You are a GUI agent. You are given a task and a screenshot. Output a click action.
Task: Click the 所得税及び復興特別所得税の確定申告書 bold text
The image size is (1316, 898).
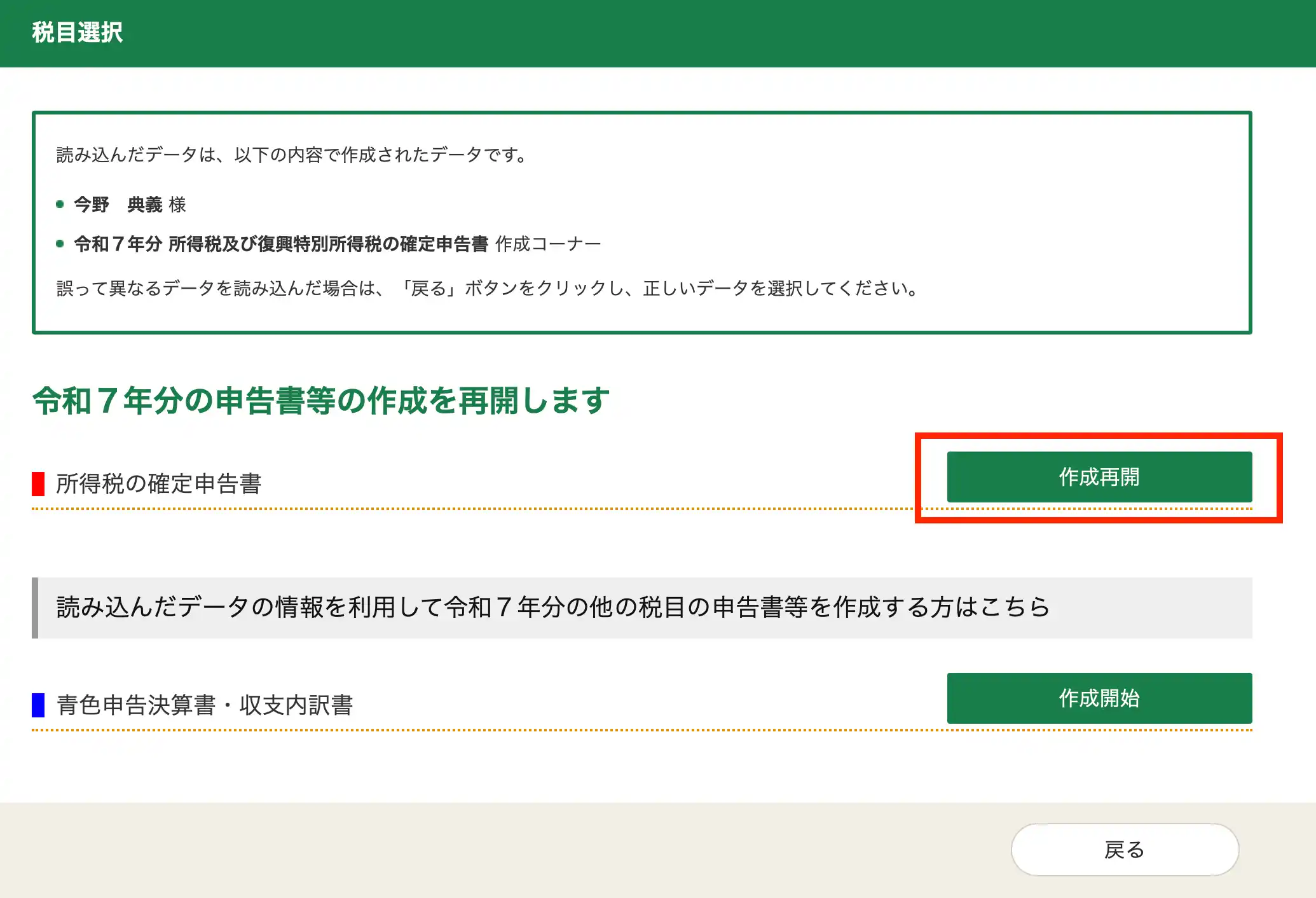328,244
